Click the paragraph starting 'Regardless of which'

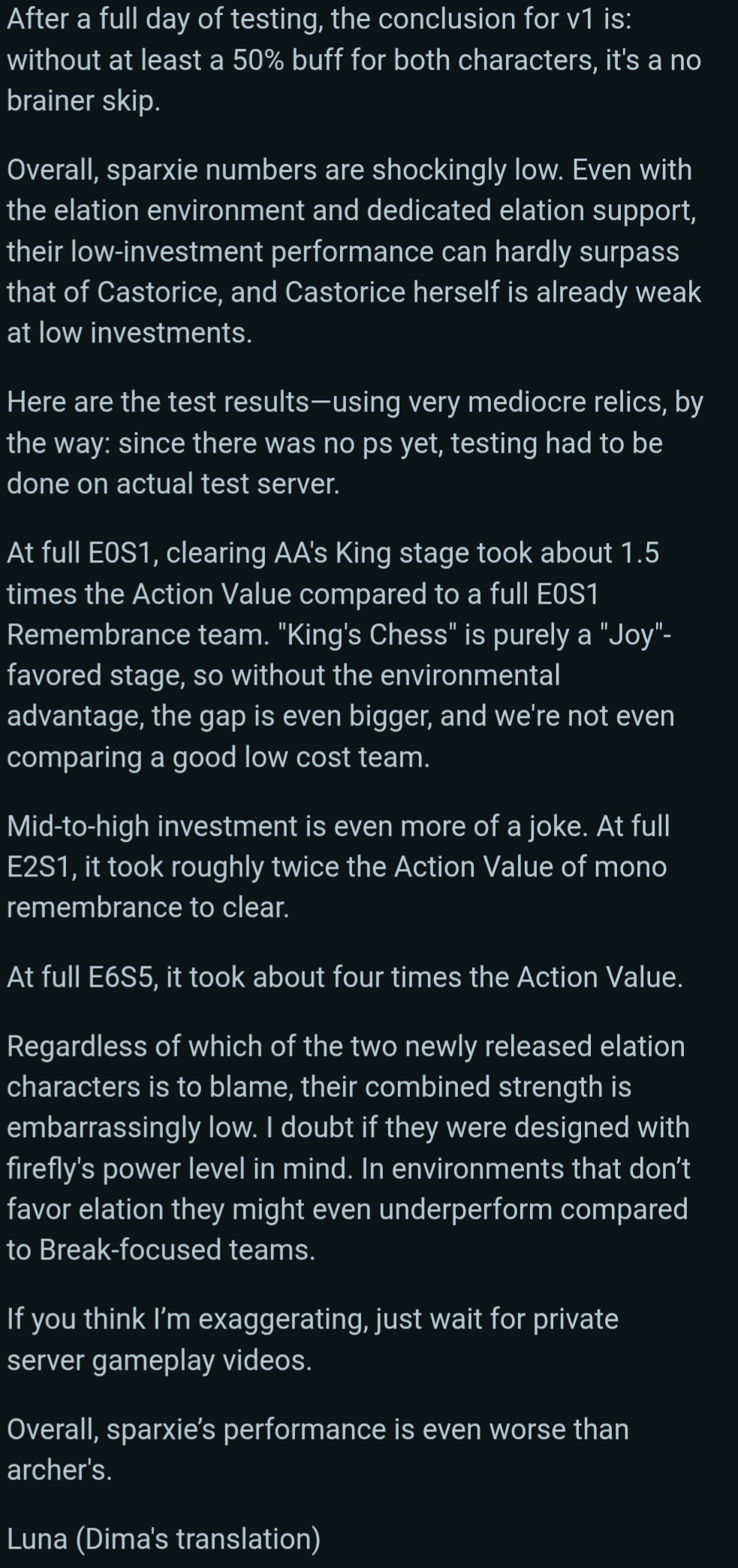tap(348, 1148)
